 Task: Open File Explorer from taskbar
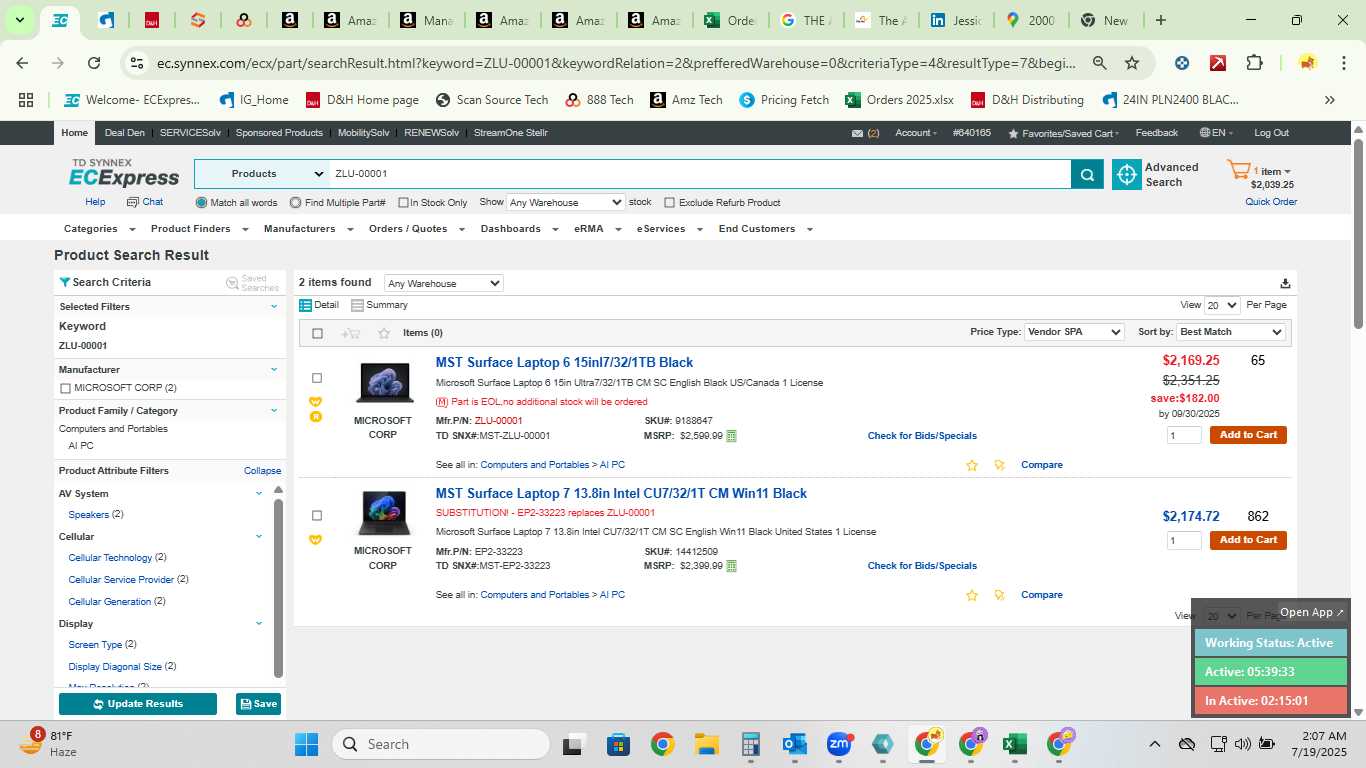pyautogui.click(x=707, y=744)
